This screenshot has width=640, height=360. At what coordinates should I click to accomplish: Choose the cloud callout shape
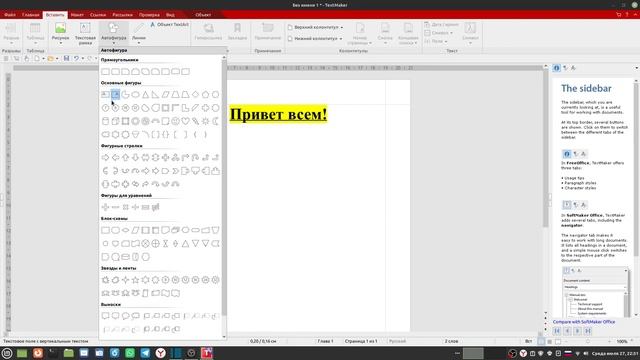[136, 316]
